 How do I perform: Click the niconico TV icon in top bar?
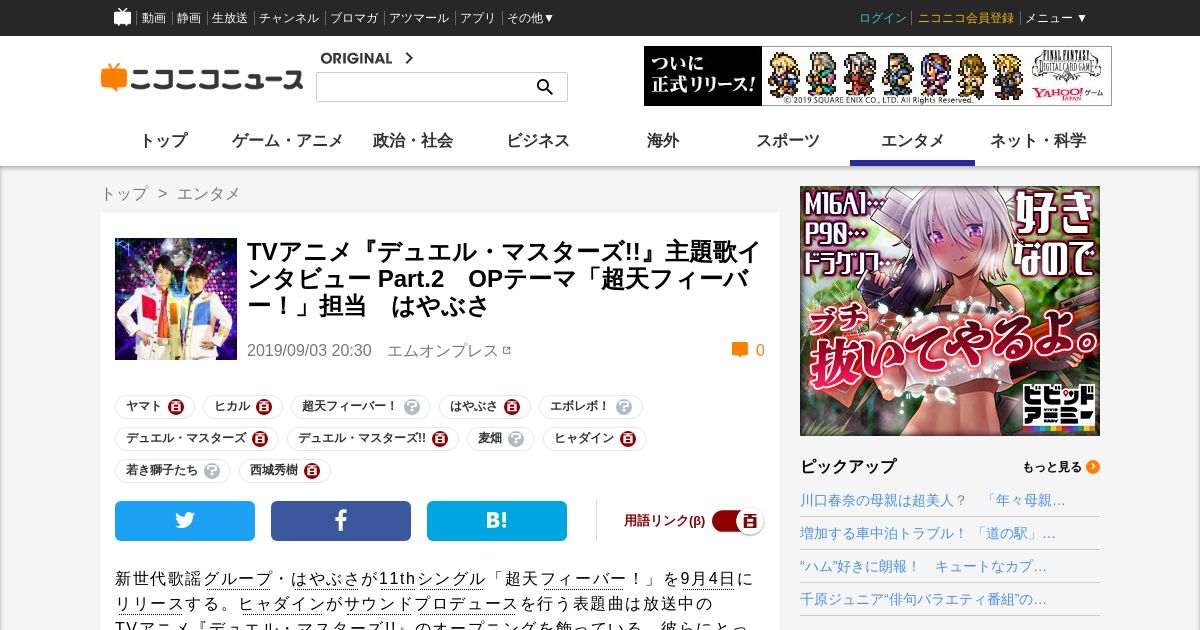(123, 17)
